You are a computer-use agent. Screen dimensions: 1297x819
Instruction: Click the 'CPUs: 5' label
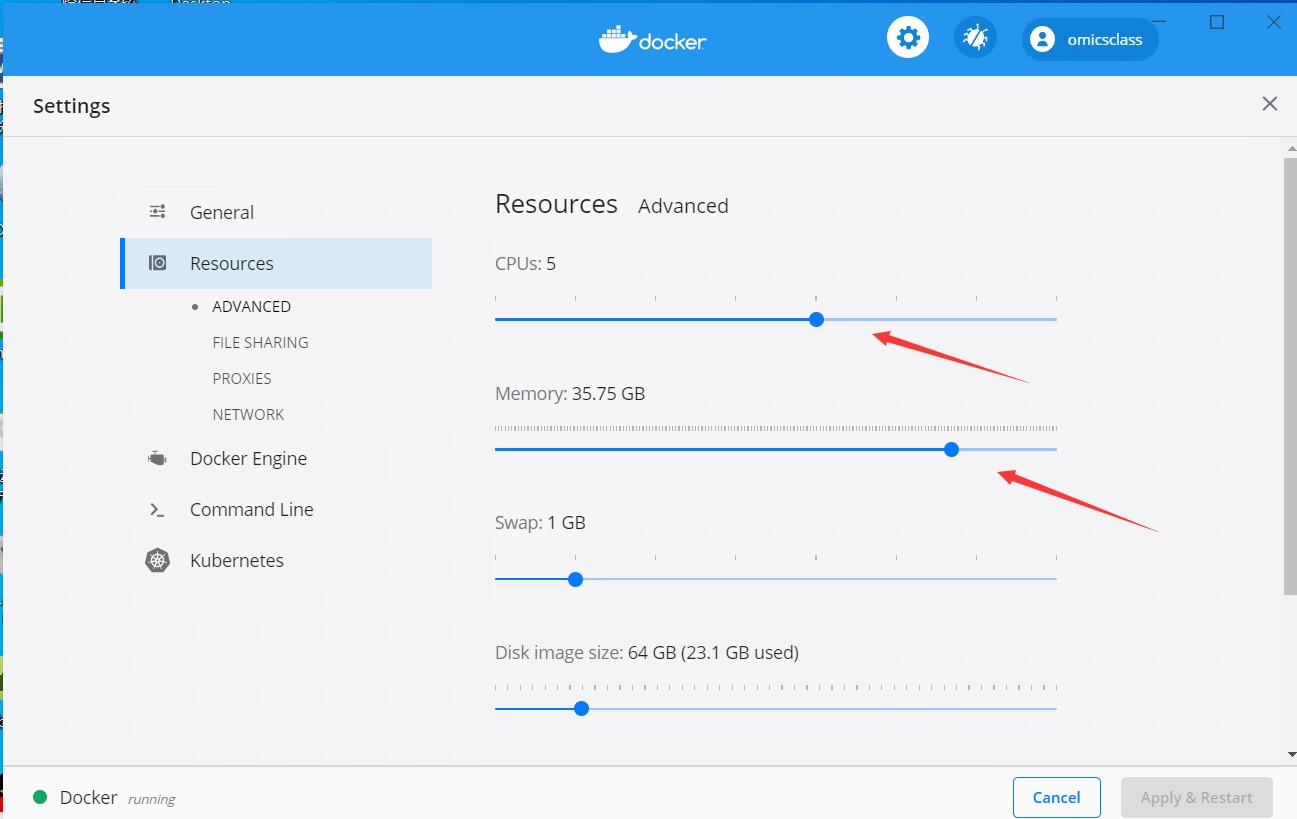[525, 264]
